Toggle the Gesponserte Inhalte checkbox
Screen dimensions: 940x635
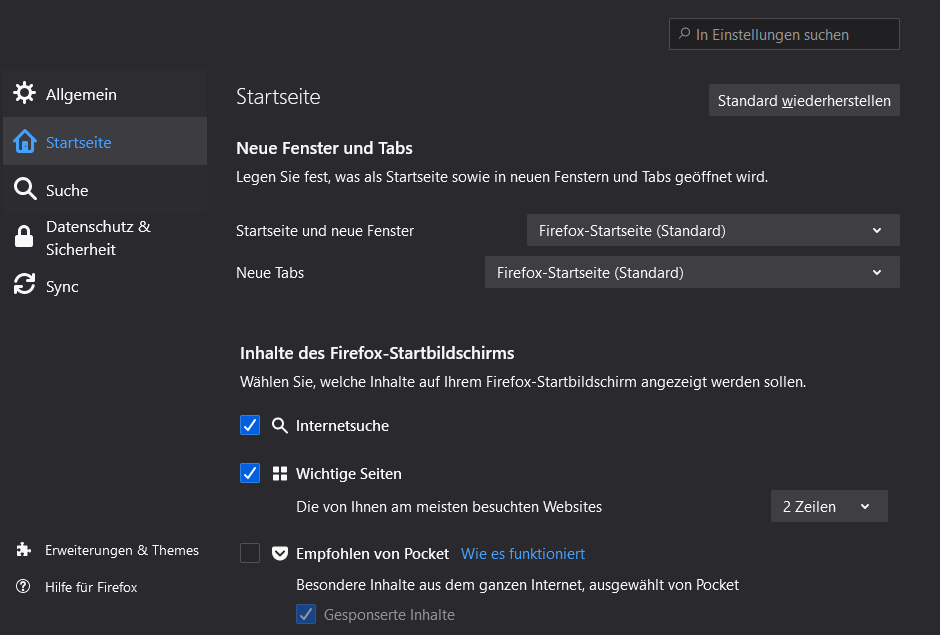[x=306, y=614]
